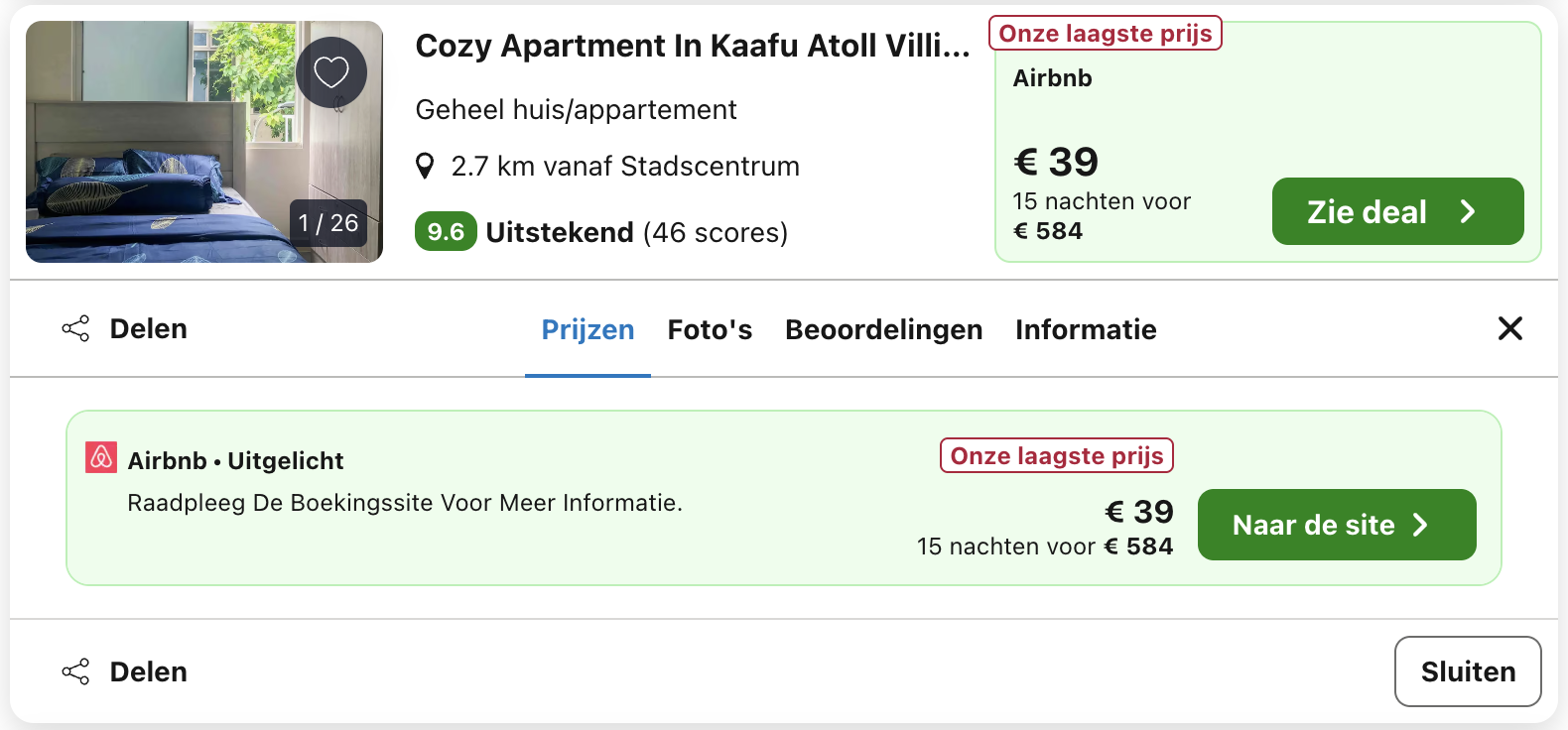1568x730 pixels.
Task: Click the location pin icon
Action: [x=425, y=166]
